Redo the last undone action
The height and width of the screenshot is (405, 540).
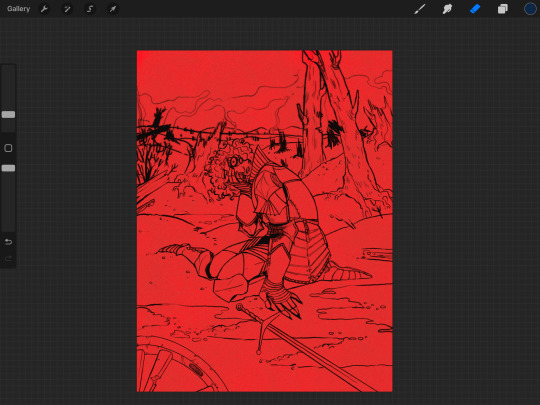click(8, 259)
